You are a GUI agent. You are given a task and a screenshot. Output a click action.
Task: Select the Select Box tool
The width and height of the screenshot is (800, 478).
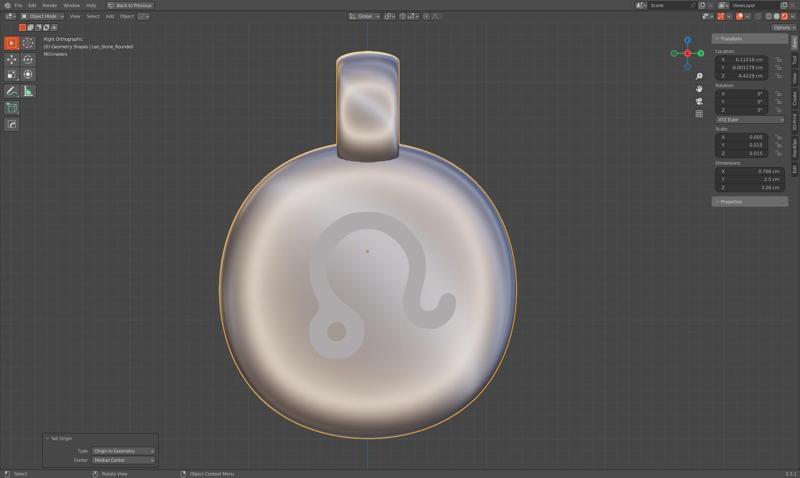11,43
